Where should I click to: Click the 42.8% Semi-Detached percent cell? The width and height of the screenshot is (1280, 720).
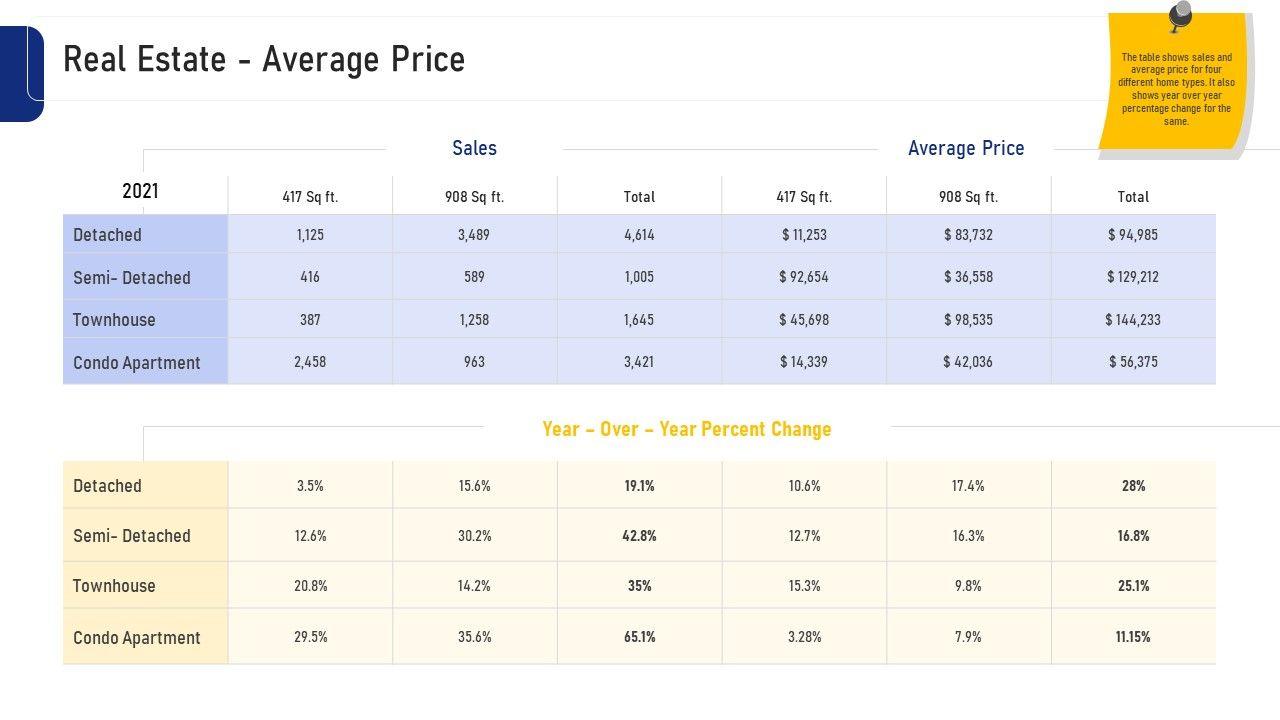pyautogui.click(x=639, y=536)
